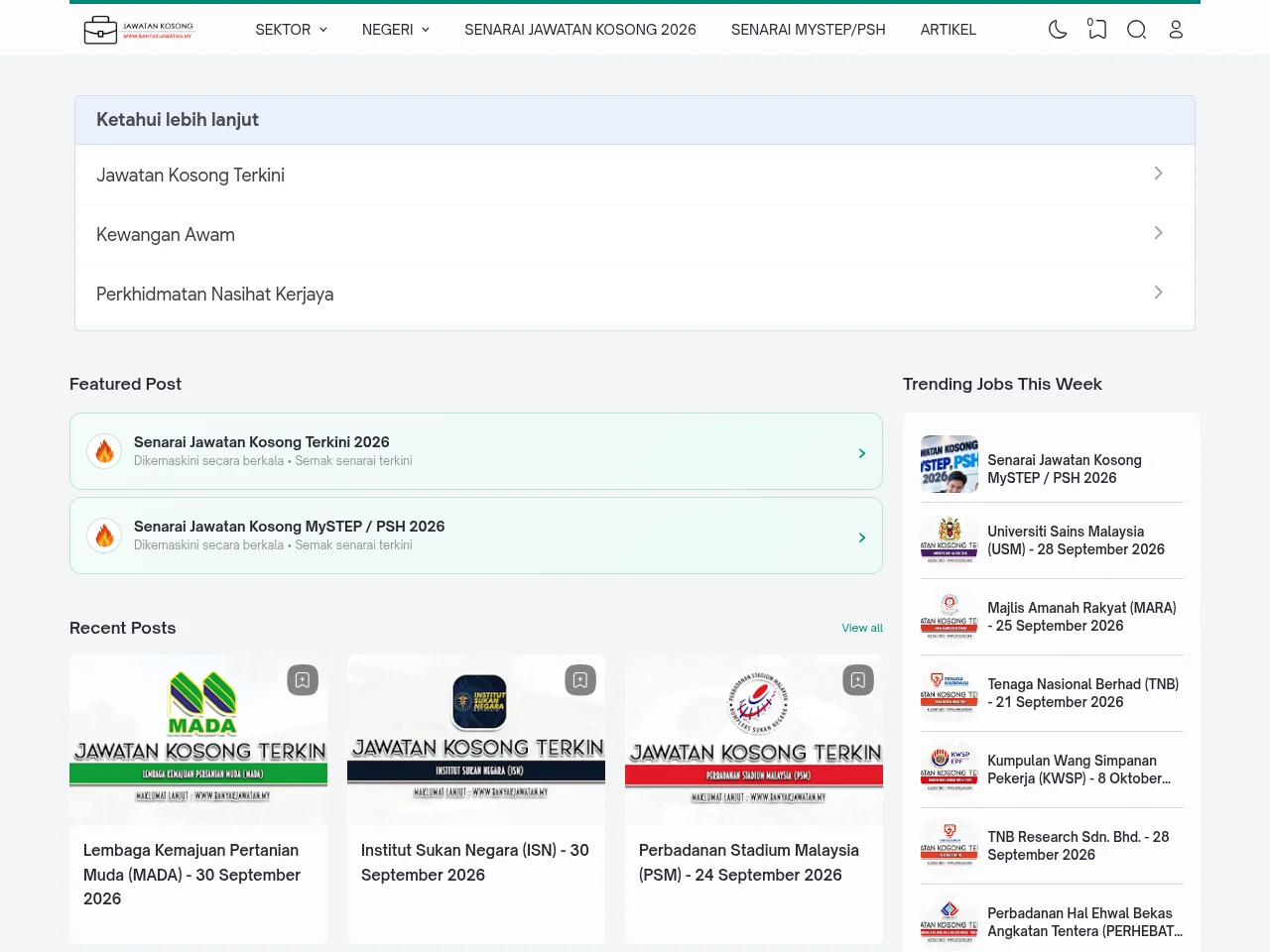Click the arrow on the featured MySTEP / PSH 2026 card
This screenshot has height=952, width=1270.
861,537
